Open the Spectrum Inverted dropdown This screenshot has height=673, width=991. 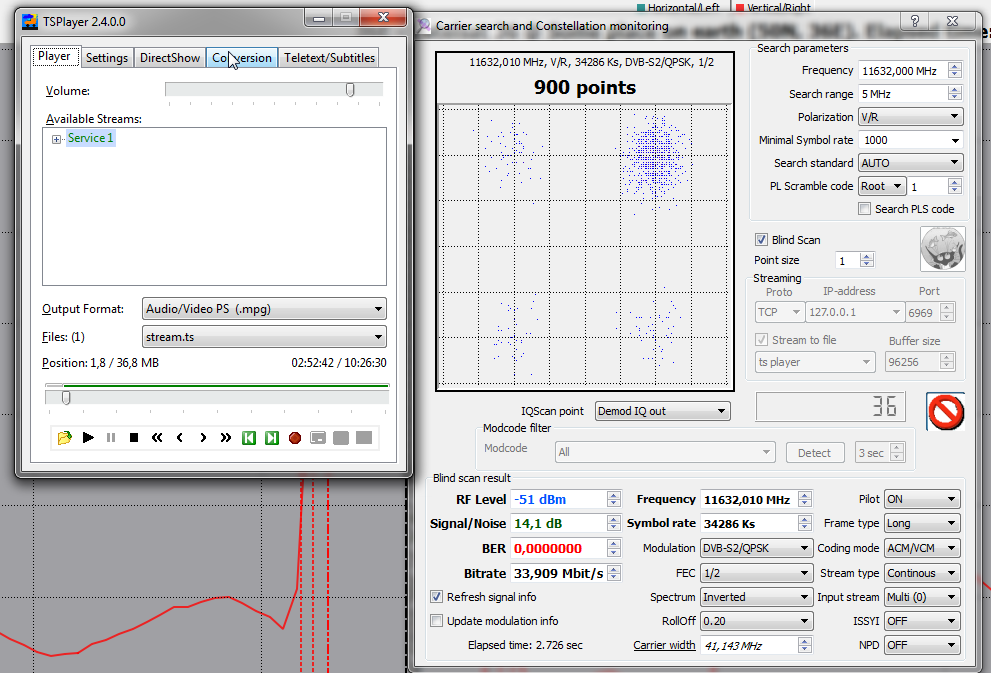pyautogui.click(x=756, y=597)
